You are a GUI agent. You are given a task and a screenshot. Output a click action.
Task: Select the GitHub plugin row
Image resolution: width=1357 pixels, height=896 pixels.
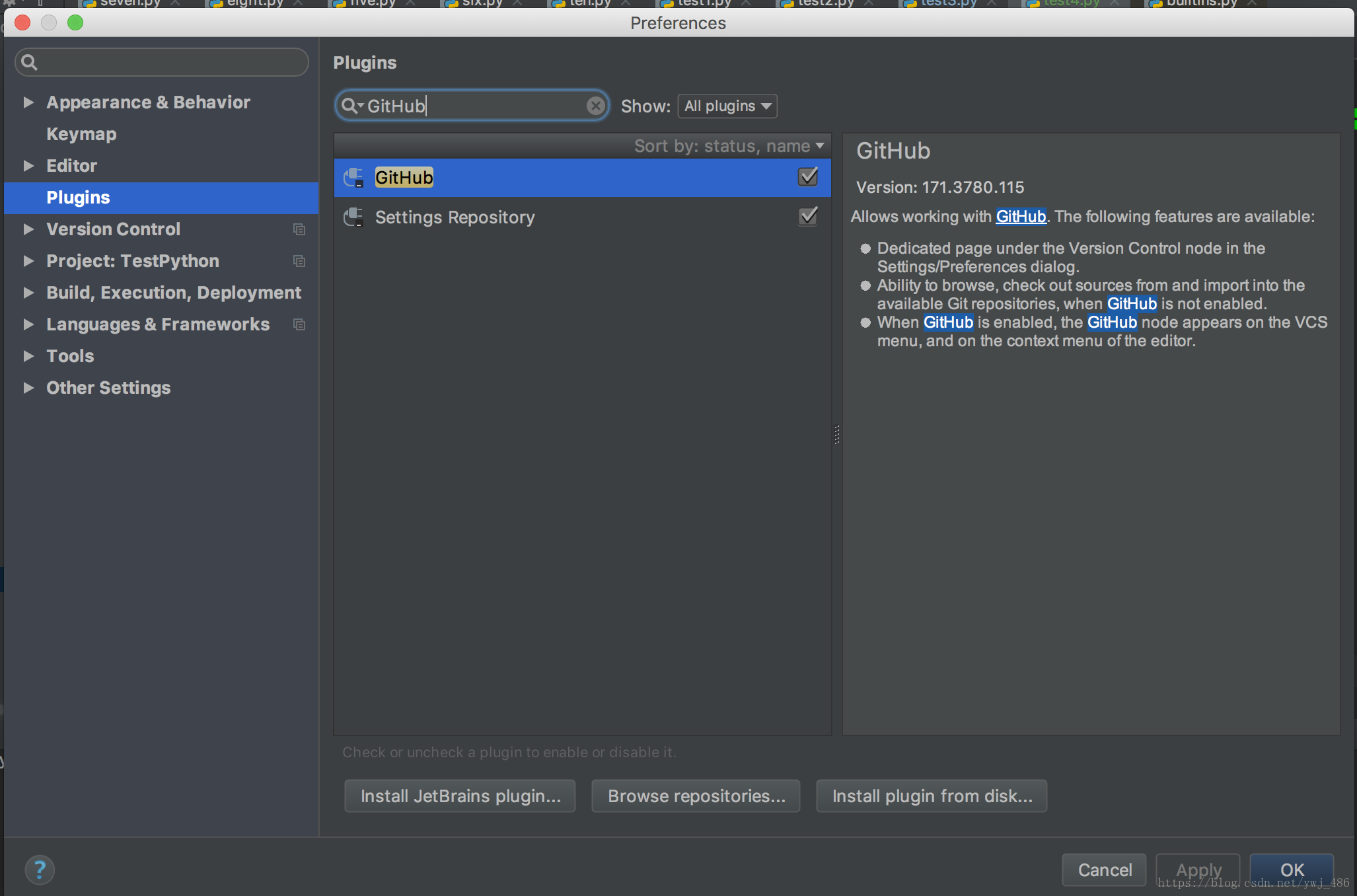(x=582, y=177)
